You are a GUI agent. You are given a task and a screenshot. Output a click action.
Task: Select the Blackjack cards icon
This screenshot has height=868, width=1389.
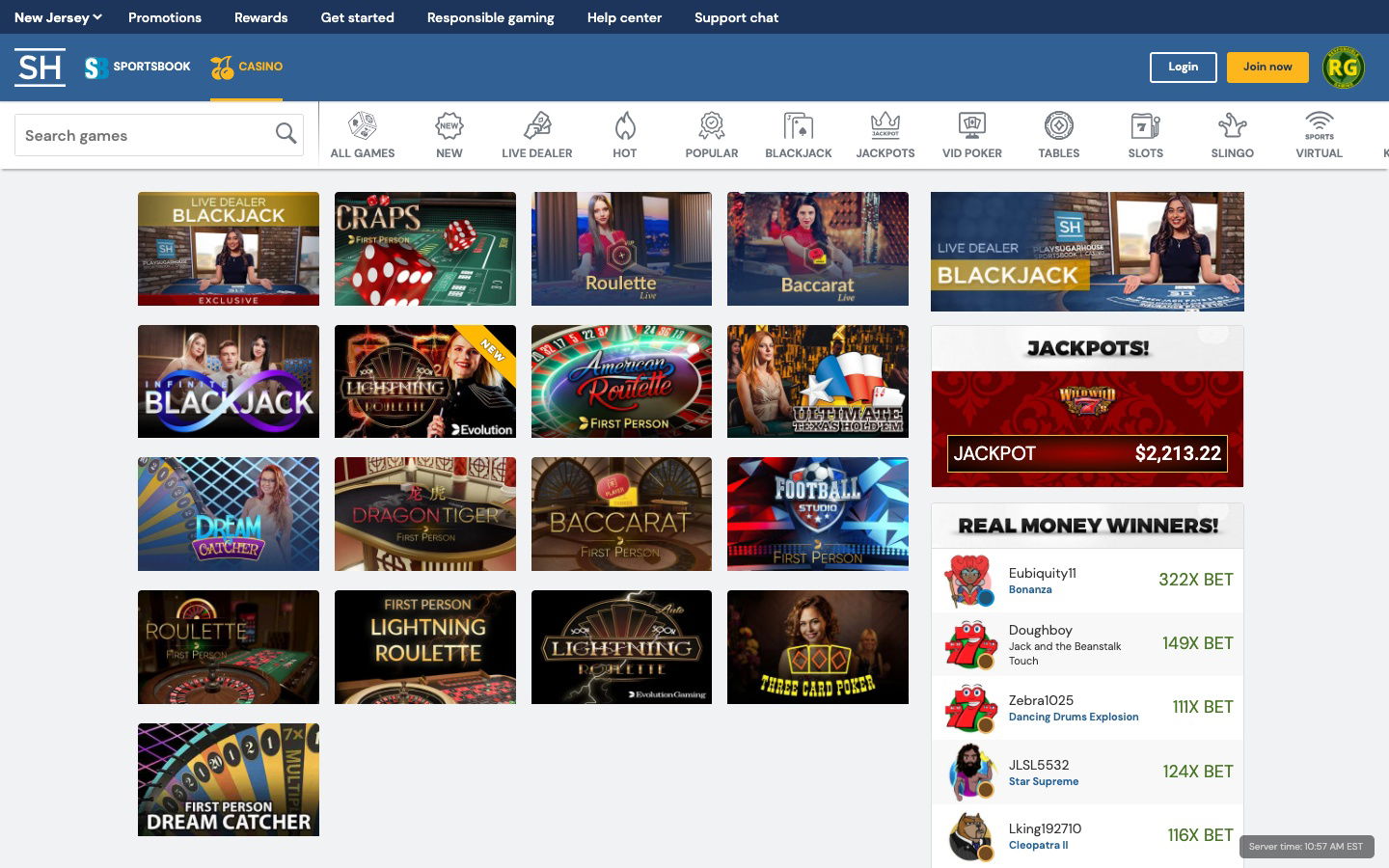(x=798, y=125)
